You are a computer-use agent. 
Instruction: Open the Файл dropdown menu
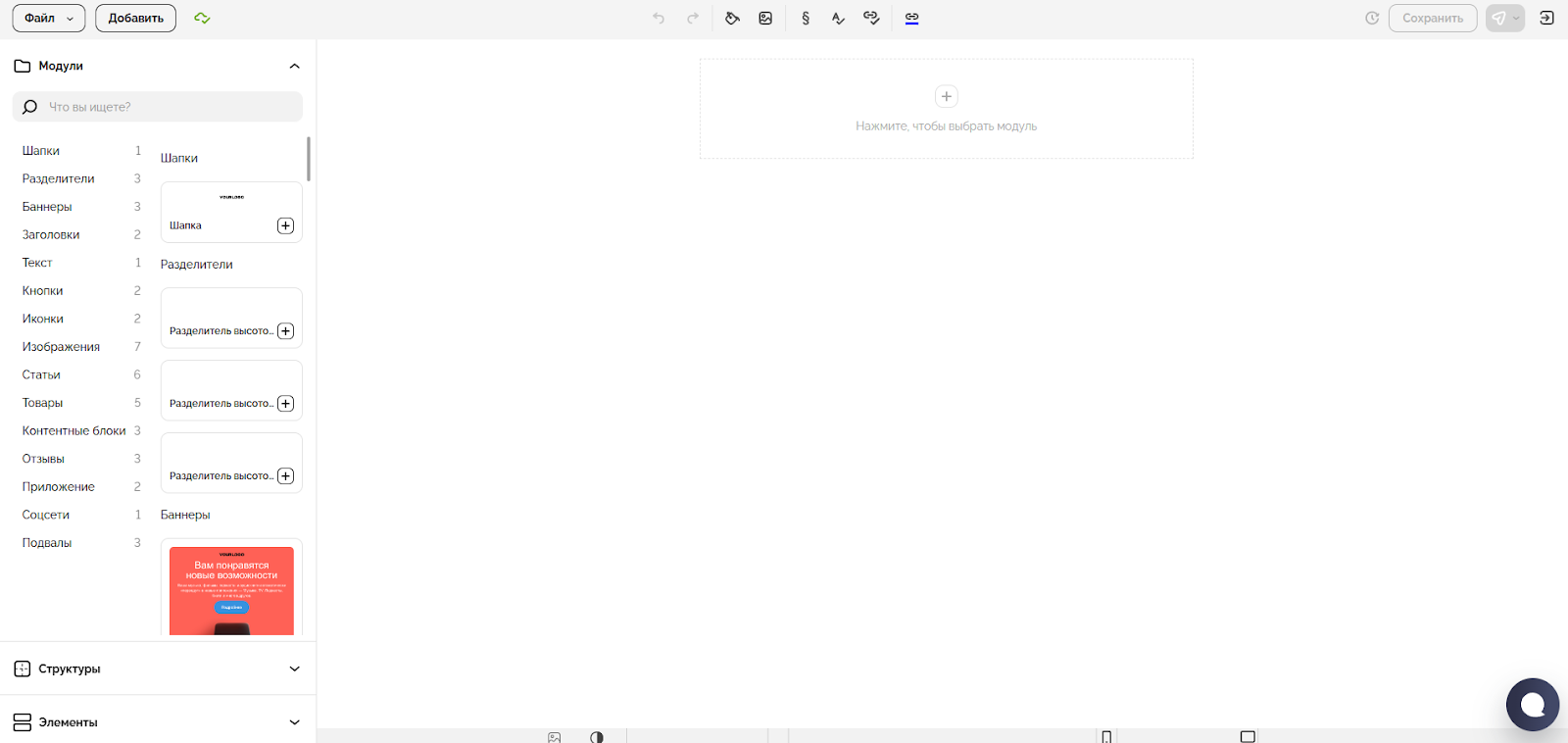coord(48,19)
